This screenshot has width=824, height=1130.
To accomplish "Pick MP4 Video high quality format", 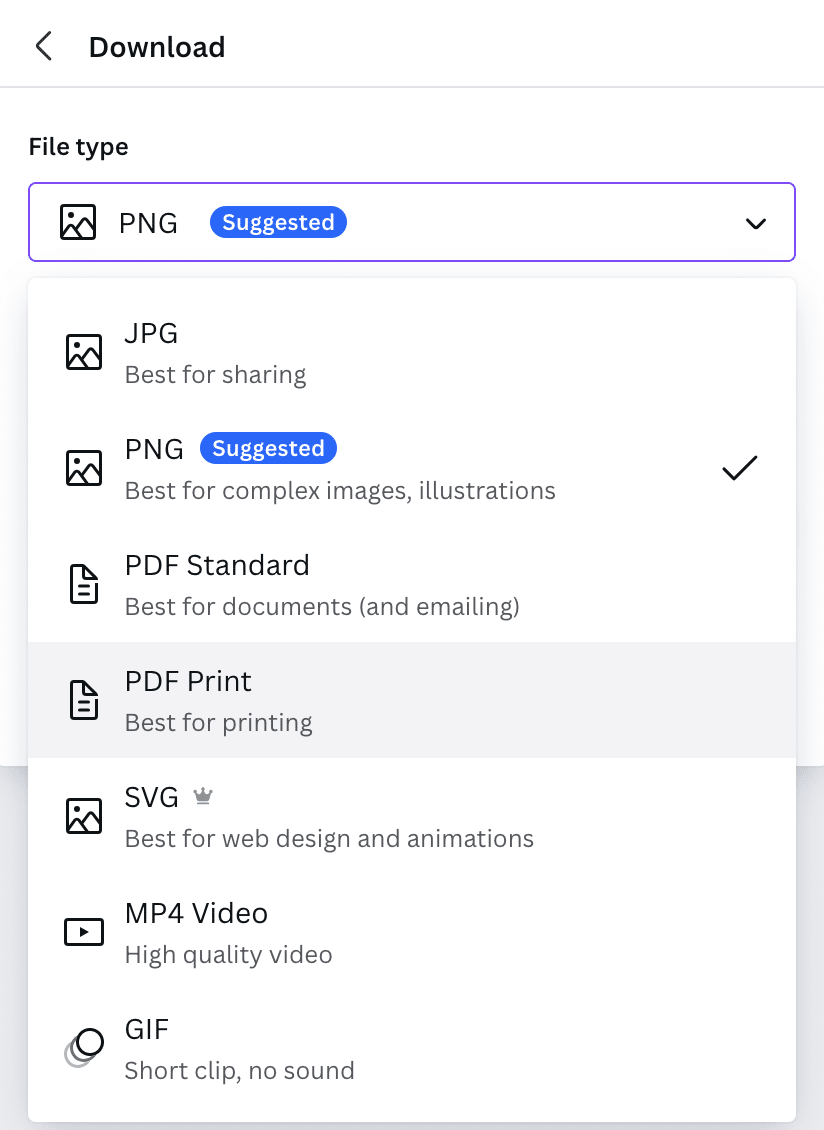I will (228, 932).
